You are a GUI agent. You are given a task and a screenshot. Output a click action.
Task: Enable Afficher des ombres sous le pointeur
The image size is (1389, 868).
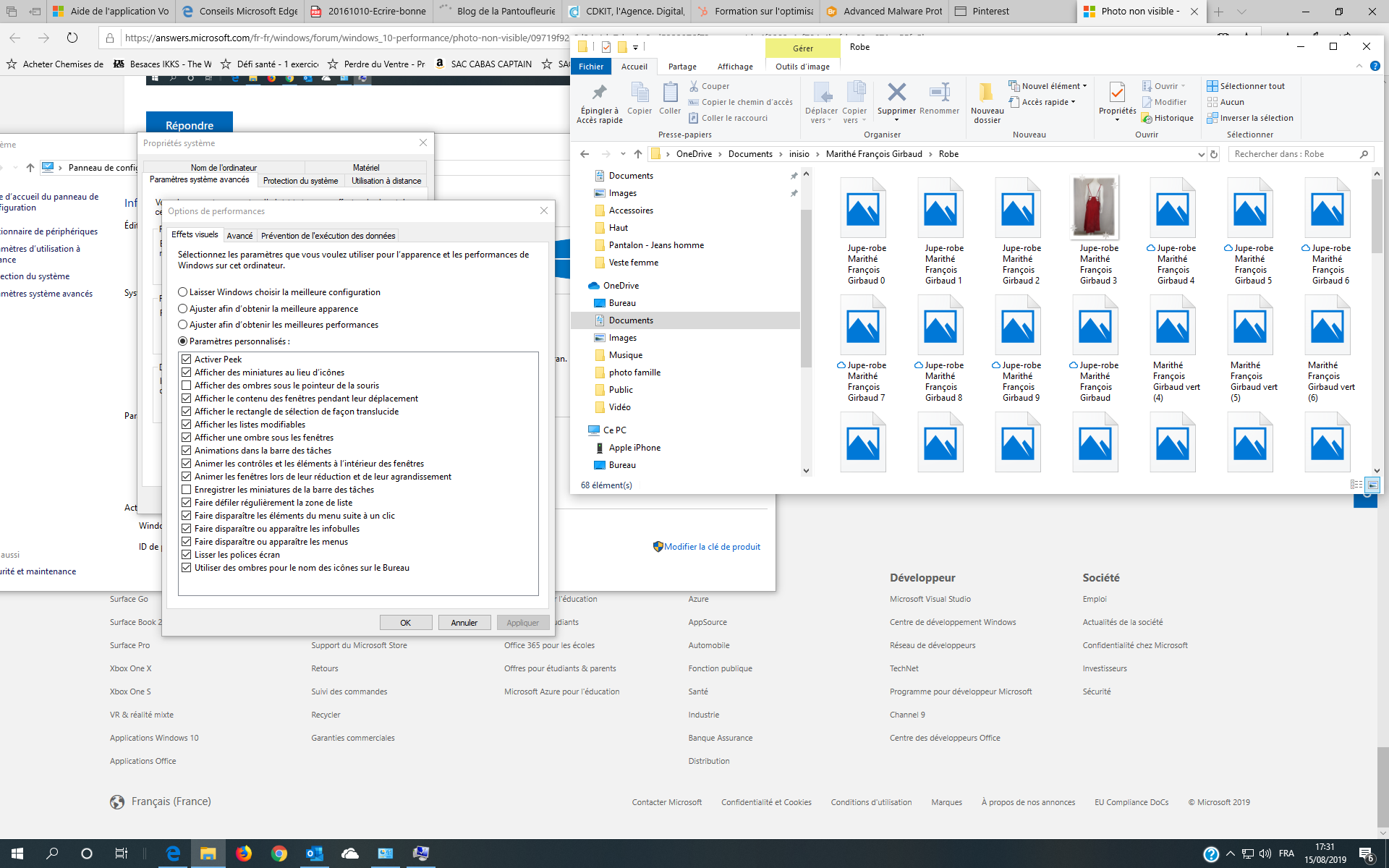[186, 386]
